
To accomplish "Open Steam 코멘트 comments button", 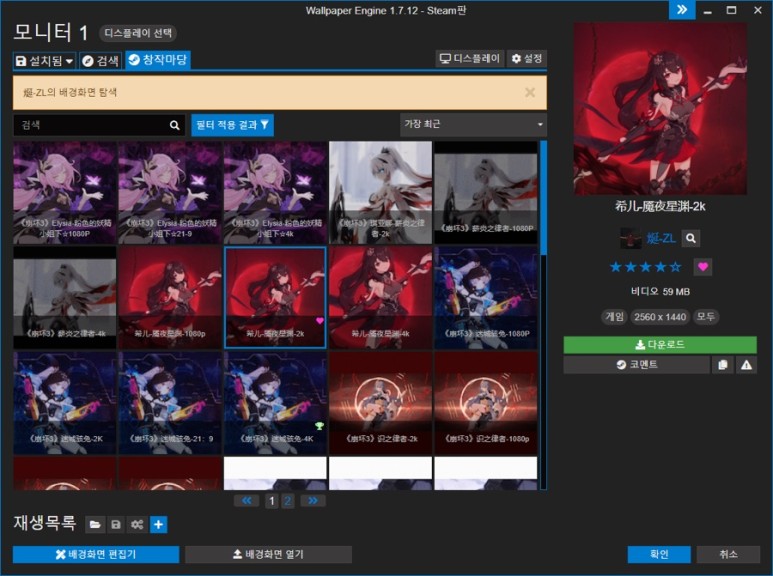I will (636, 365).
